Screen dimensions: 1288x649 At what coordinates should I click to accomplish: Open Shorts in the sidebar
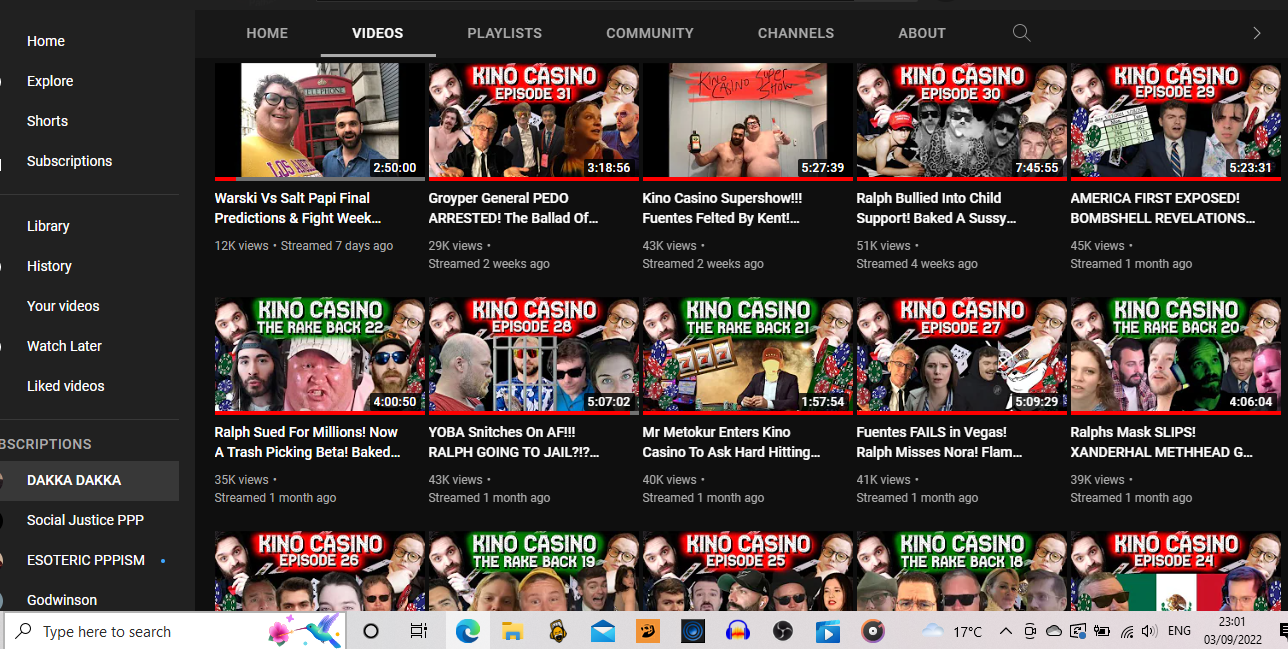pyautogui.click(x=48, y=121)
